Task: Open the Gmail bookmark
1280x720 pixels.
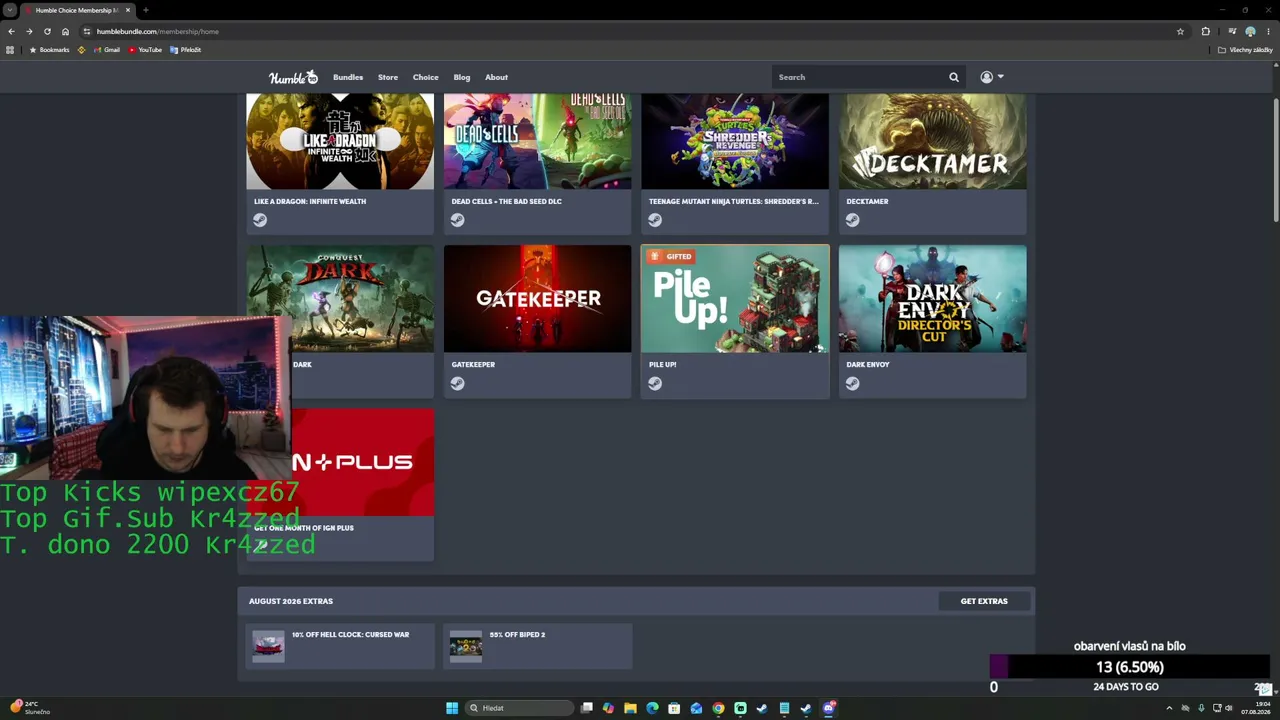Action: tap(106, 50)
